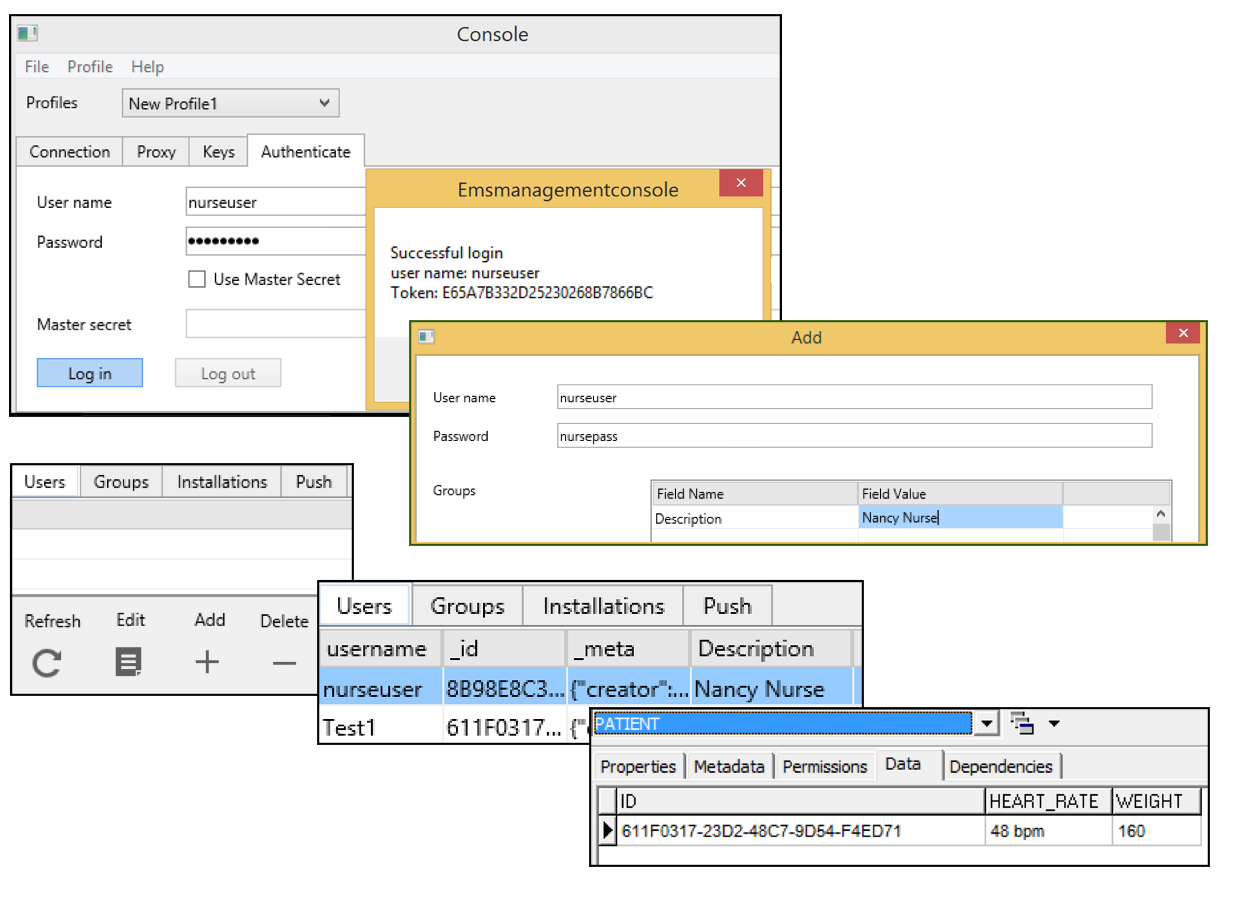
Task: Click the 48 bpm cell
Action: [1048, 830]
